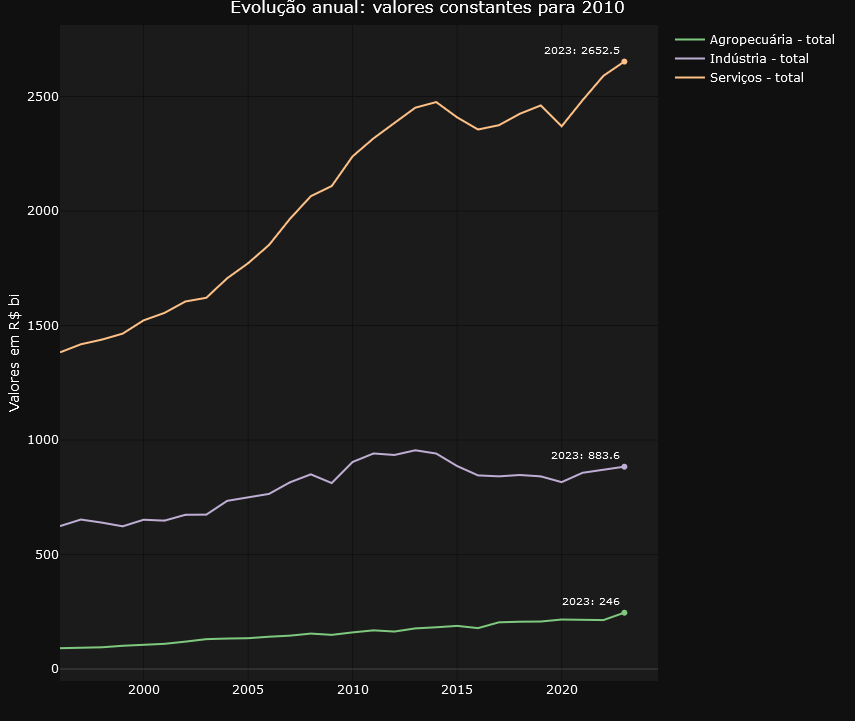The image size is (855, 721).
Task: Toggle Serviços - total legend entry
Action: click(x=739, y=77)
